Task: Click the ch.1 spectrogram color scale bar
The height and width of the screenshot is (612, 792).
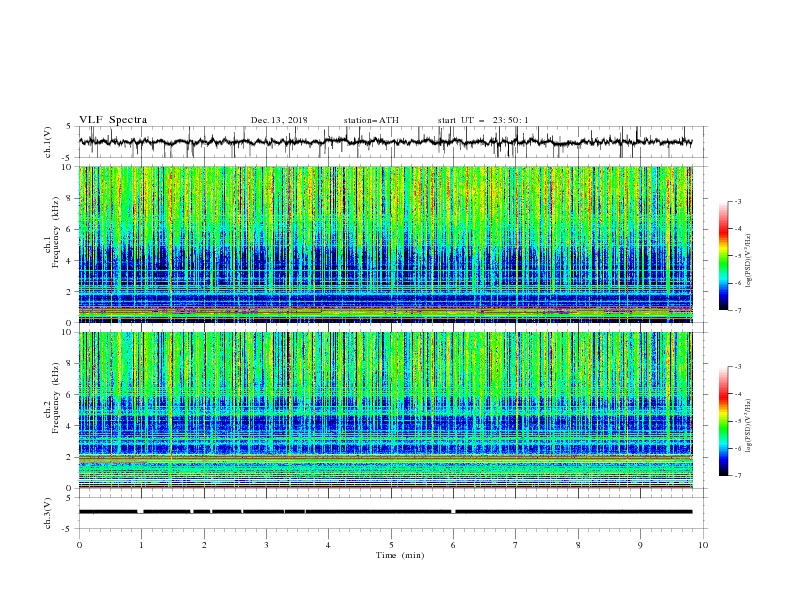Action: (x=724, y=256)
